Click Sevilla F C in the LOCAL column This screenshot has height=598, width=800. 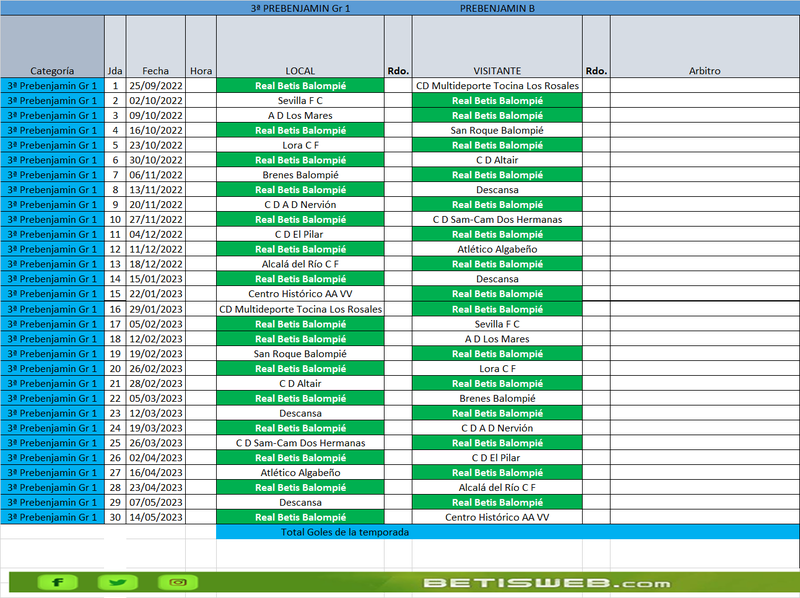(x=301, y=101)
